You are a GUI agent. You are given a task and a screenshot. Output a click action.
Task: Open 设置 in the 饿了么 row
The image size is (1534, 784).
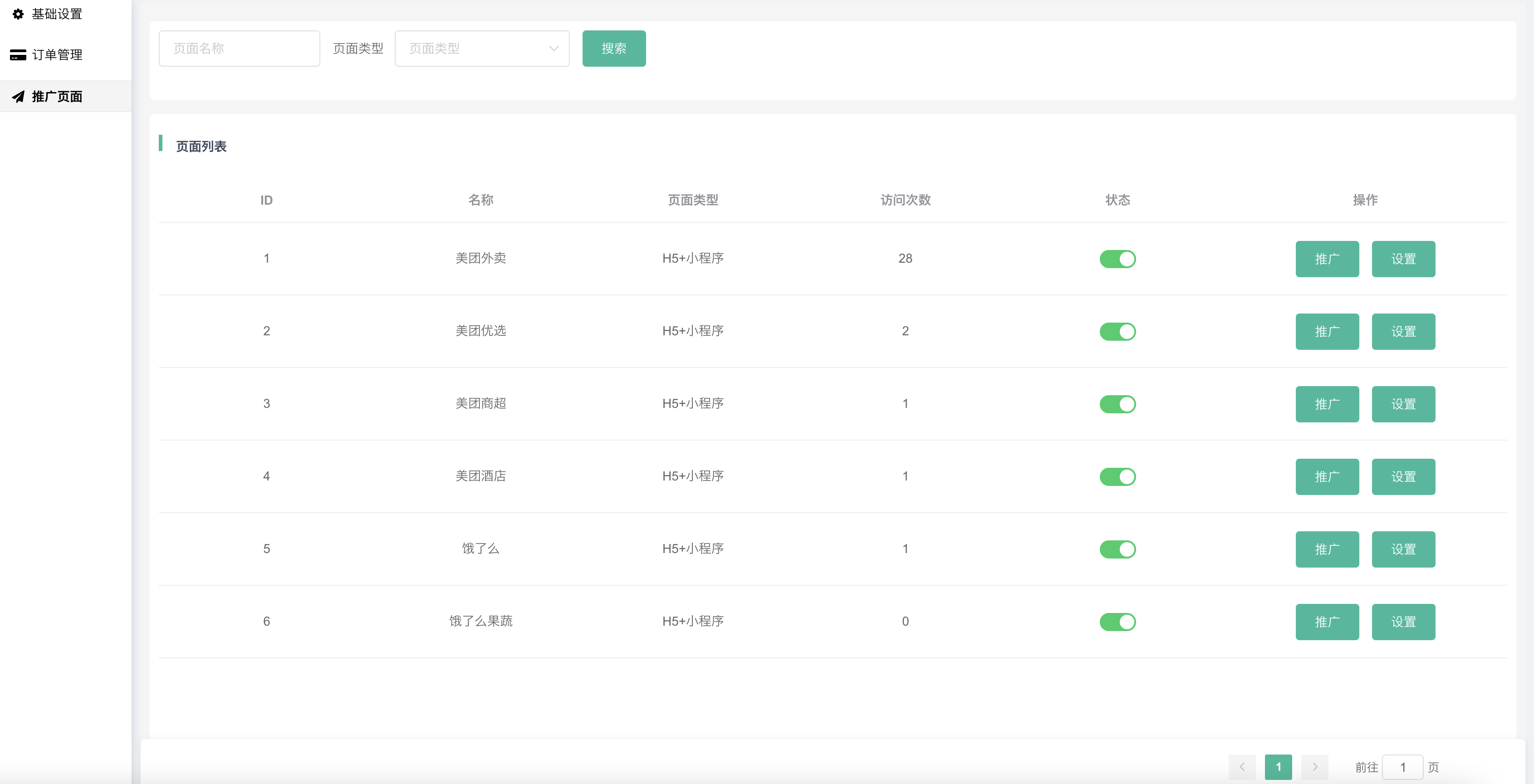(1404, 549)
